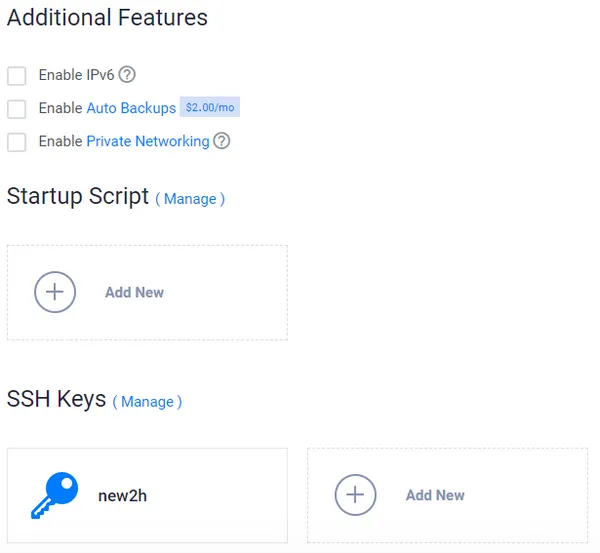Click the plus icon in SSH Keys section
Screen dimensions: 600x553
point(355,495)
